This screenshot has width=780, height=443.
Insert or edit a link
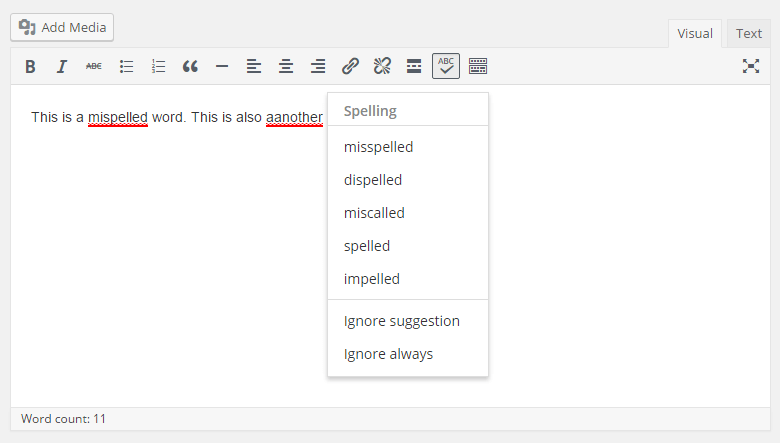[350, 66]
